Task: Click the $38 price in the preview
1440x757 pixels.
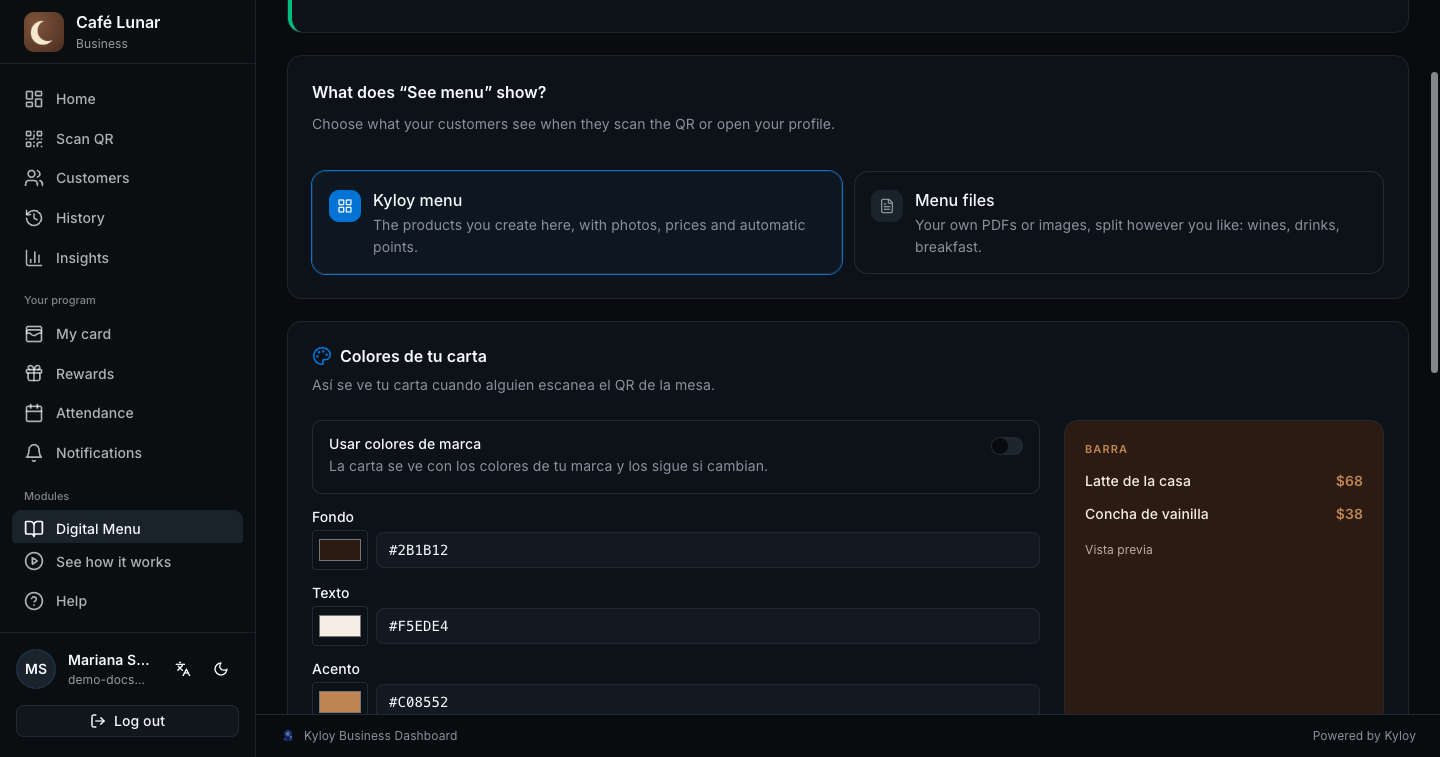Action: point(1349,514)
